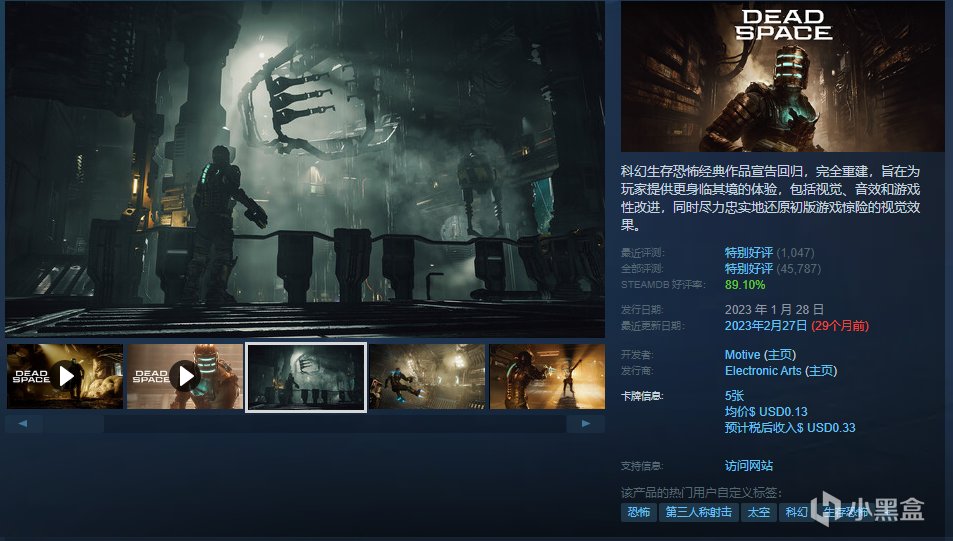Select the 恐怖 tag
Viewport: 953px width, 541px height.
(x=639, y=512)
